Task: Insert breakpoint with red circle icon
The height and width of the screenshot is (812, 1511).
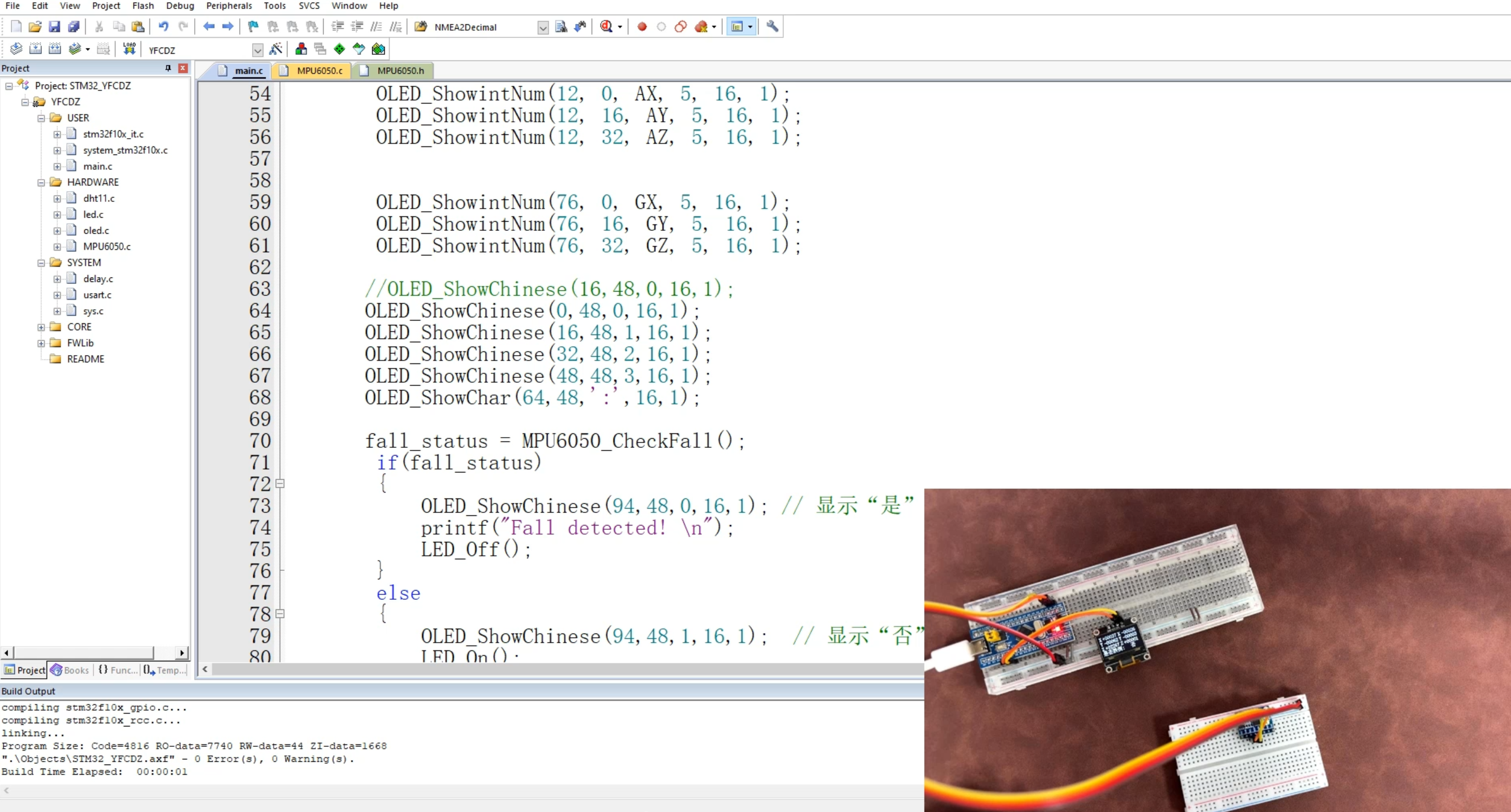Action: tap(642, 27)
